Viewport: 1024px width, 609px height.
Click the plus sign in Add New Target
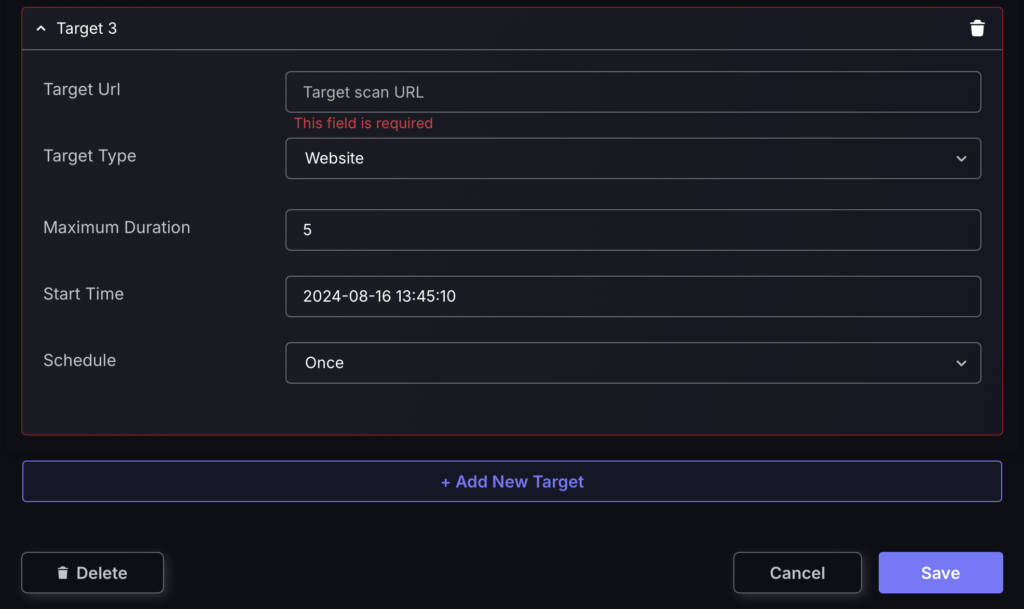pos(445,482)
